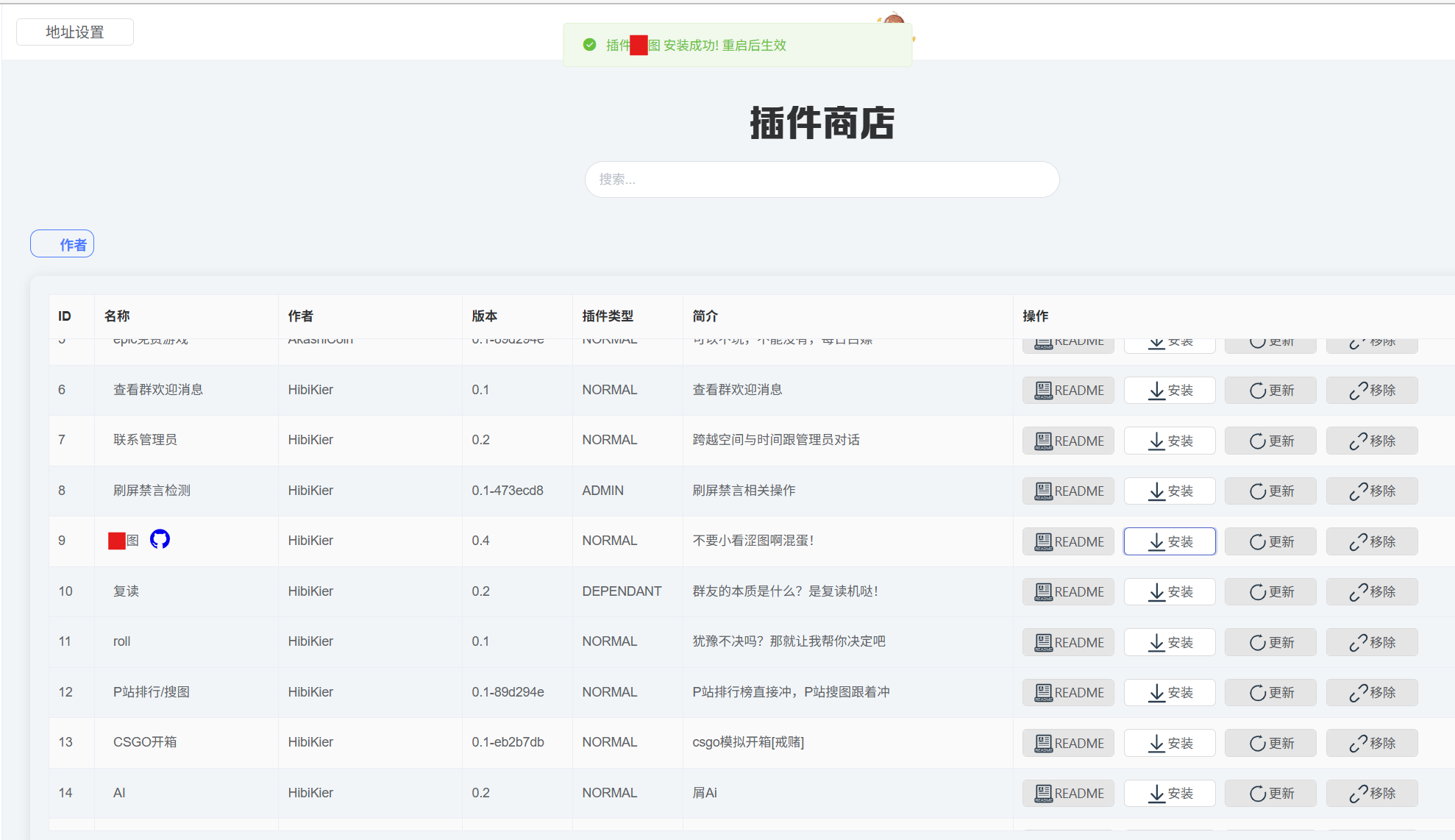Click the 版本 column header
Image resolution: width=1455 pixels, height=840 pixels.
484,316
